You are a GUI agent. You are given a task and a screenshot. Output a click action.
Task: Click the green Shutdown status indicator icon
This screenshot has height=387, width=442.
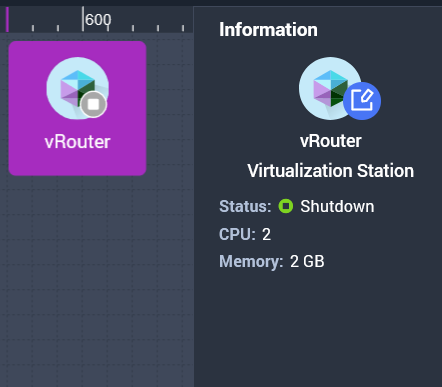click(286, 206)
